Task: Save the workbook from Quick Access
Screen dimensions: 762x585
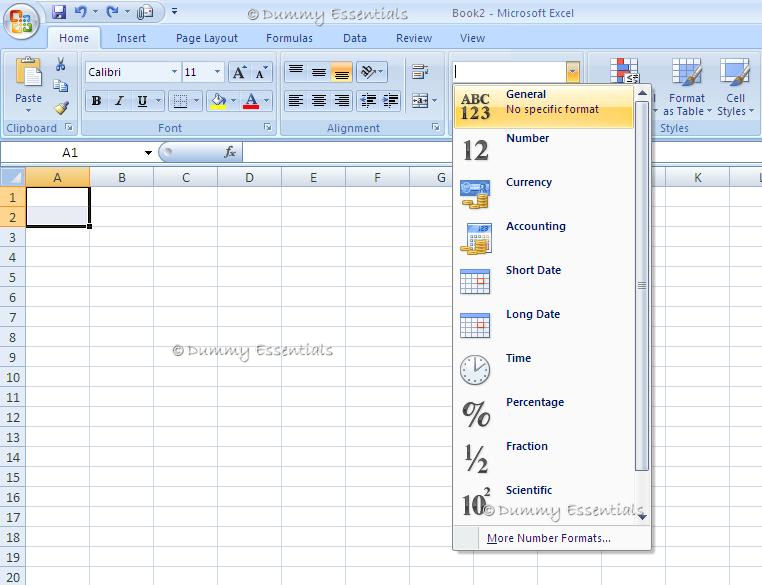Action: [59, 12]
